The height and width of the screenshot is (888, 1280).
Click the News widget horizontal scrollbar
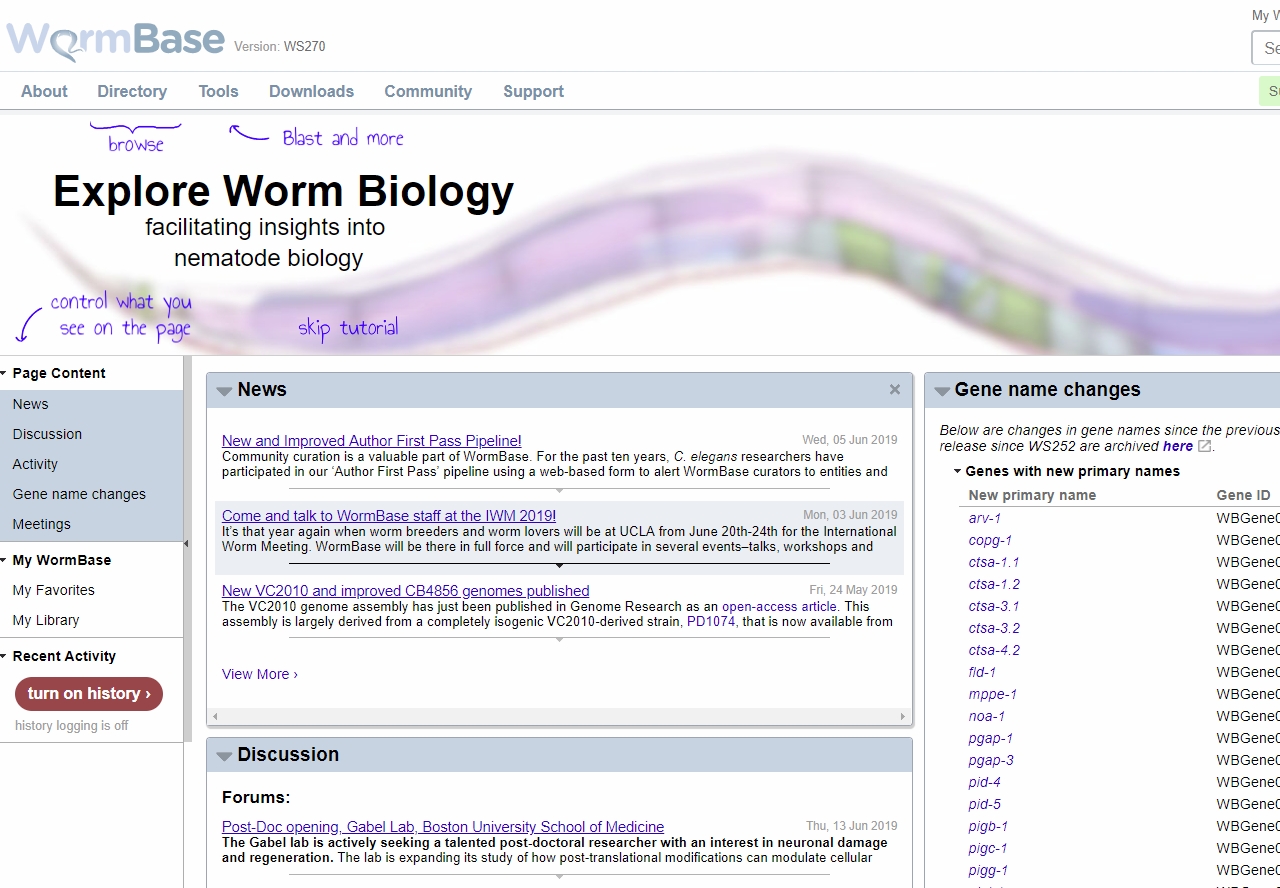559,717
